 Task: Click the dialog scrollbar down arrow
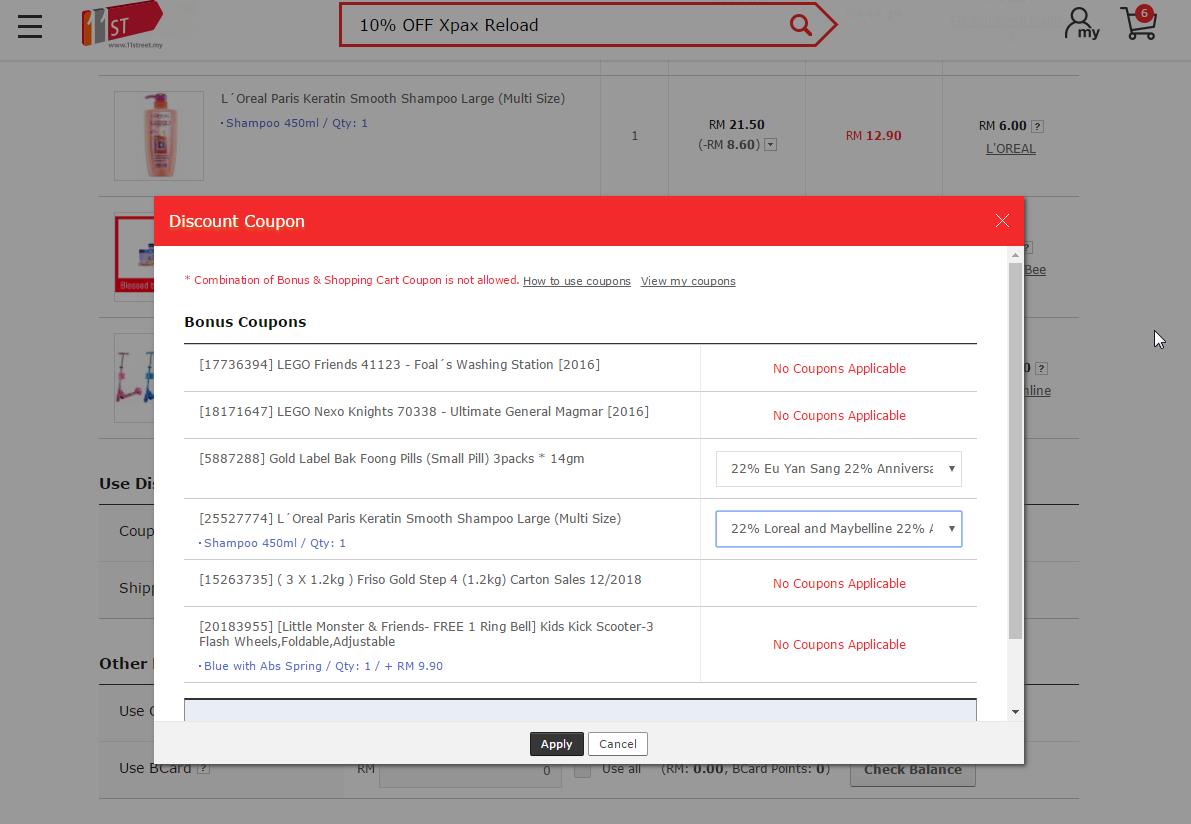[x=1016, y=712]
